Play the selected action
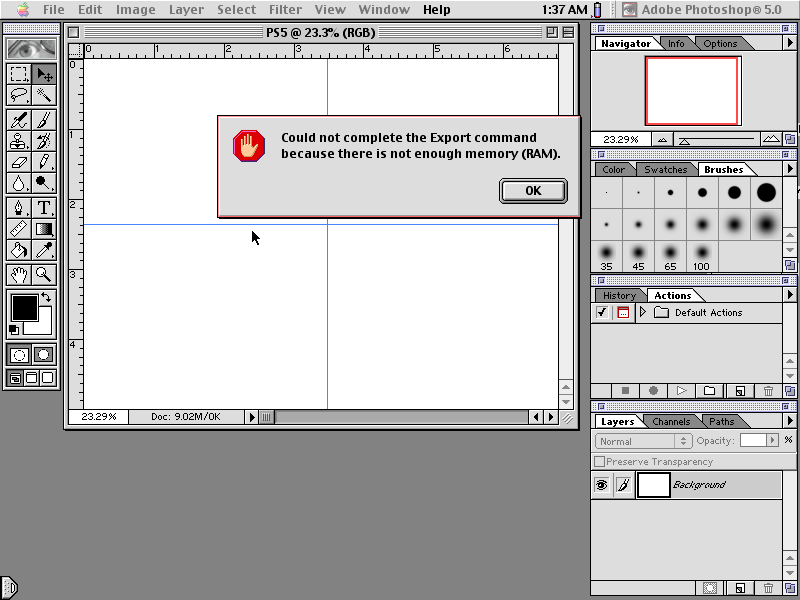The image size is (800, 600). click(x=682, y=391)
